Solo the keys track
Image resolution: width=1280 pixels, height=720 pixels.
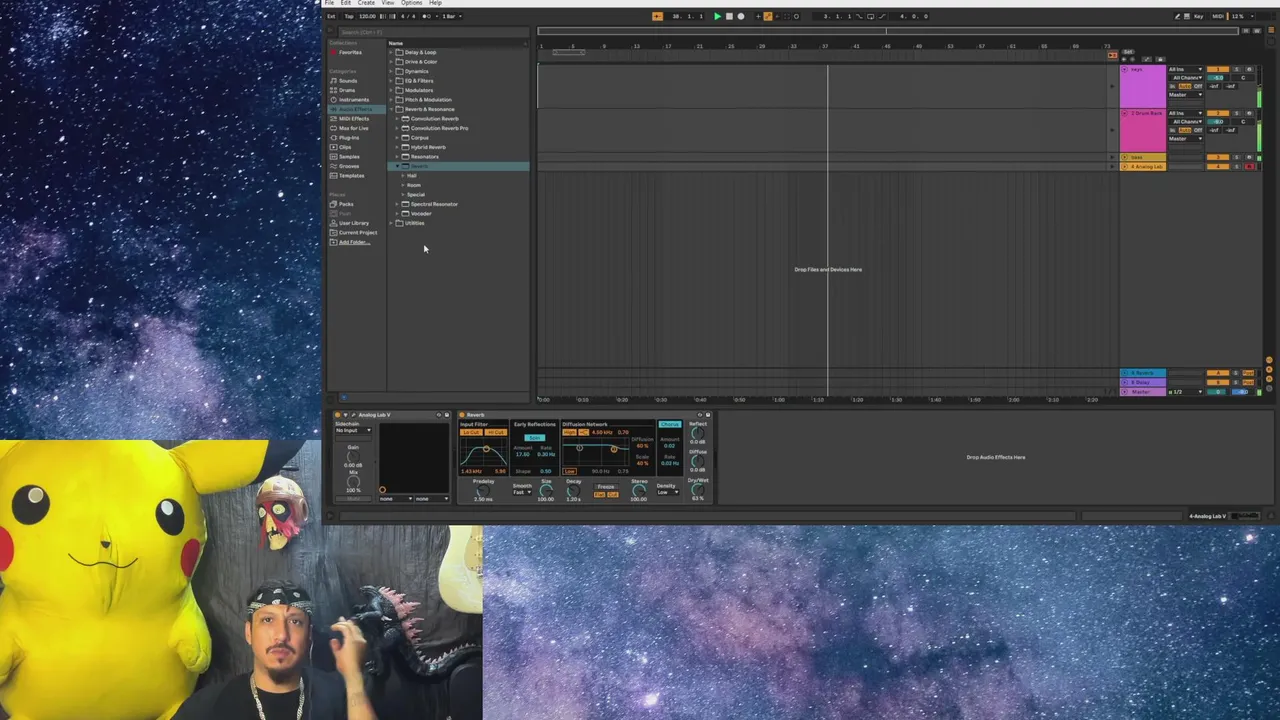coord(1237,69)
